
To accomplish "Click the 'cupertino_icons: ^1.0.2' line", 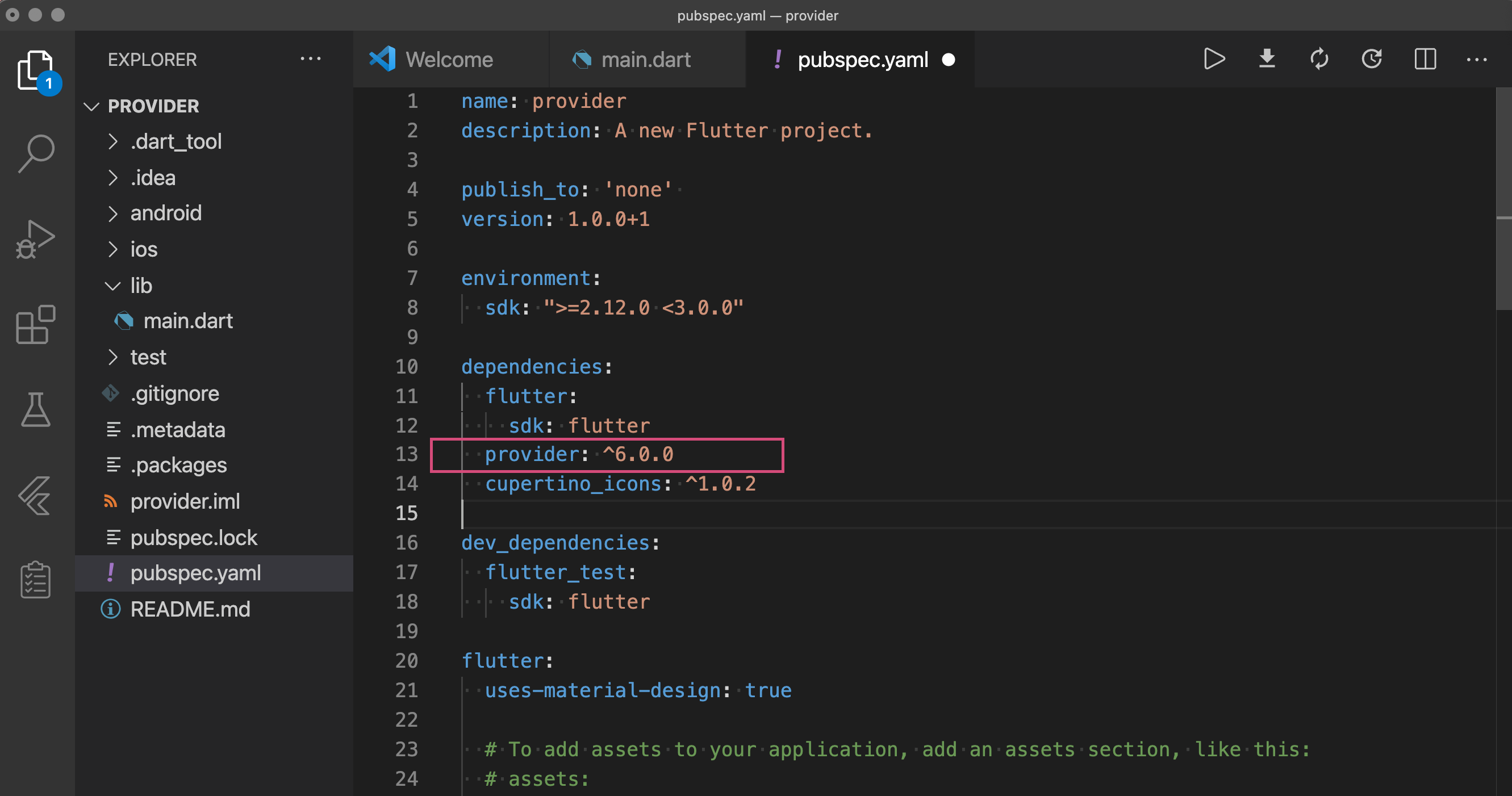I will click(x=620, y=484).
